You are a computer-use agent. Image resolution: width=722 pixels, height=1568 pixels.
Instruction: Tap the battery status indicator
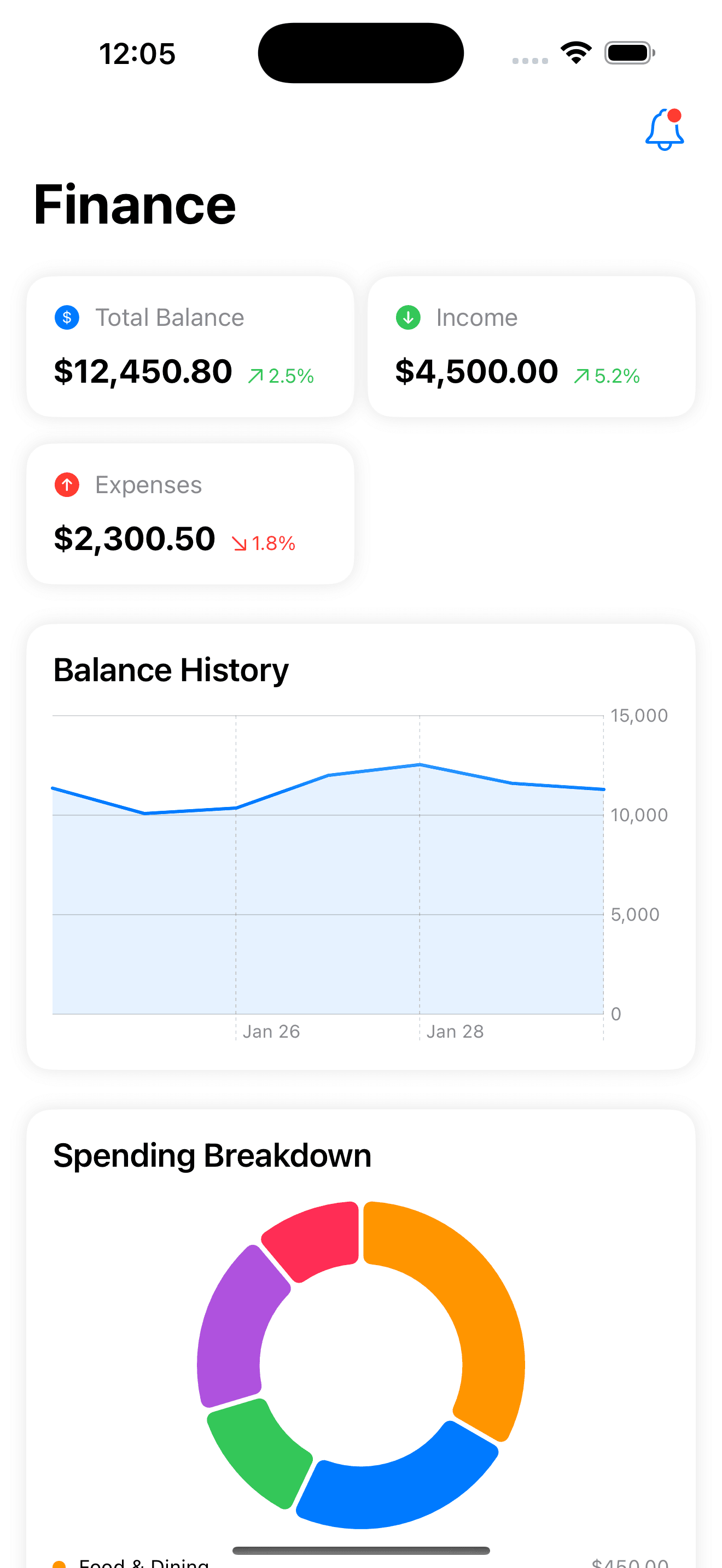[x=630, y=53]
